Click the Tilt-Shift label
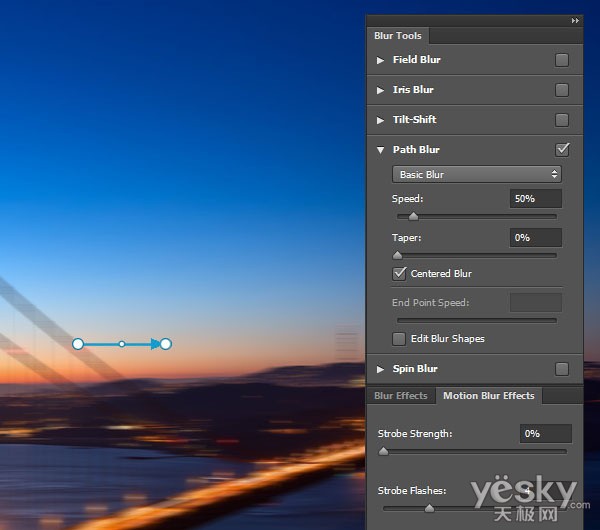Screen dimensions: 600x530 [x=414, y=120]
